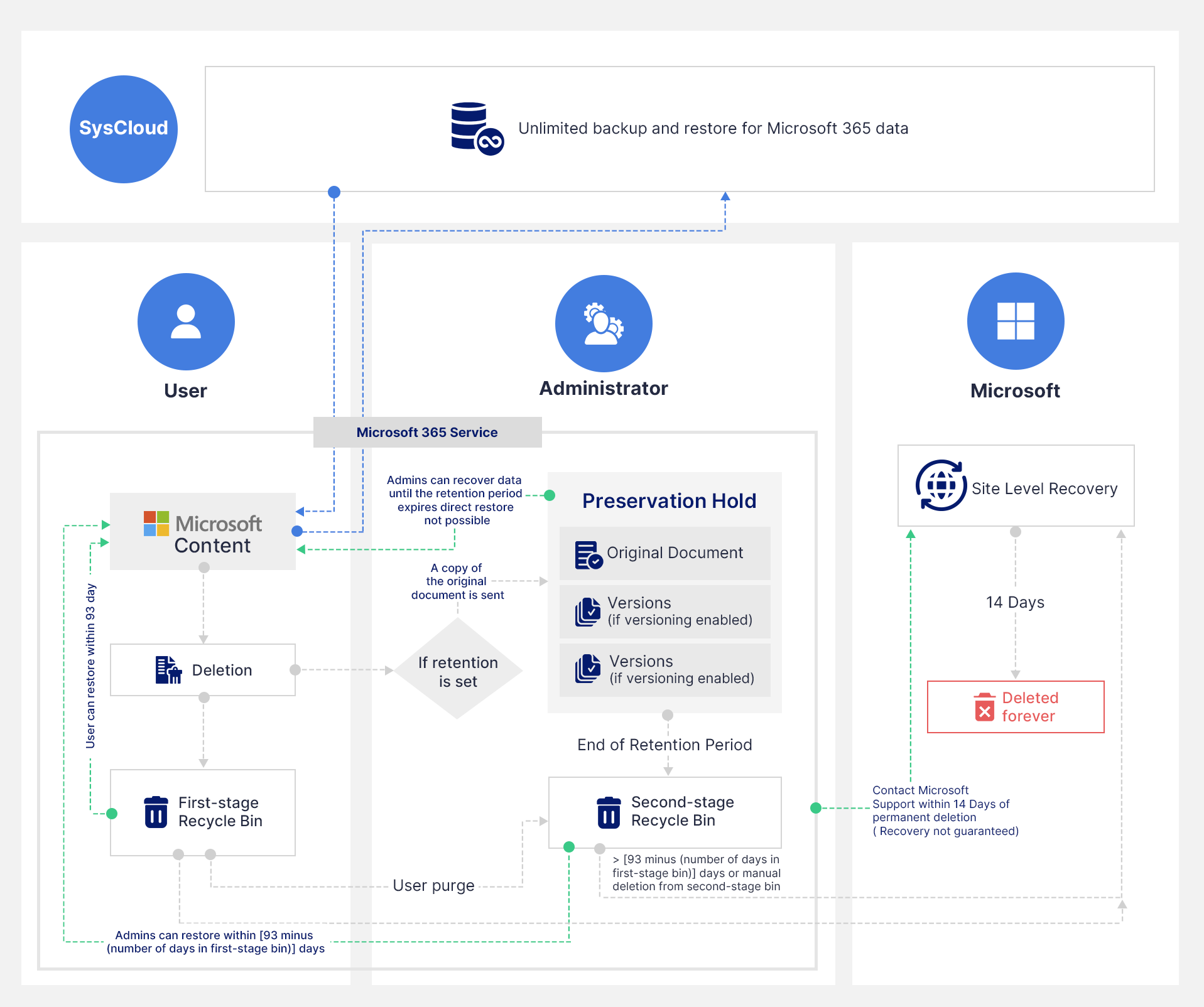
Task: Select the Administrator gear-person icon
Action: [604, 323]
